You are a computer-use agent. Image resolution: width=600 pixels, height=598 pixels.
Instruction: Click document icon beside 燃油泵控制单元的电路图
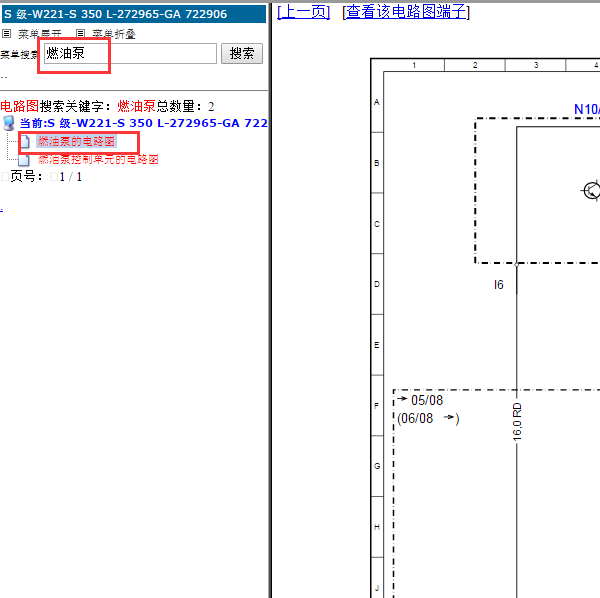(24, 160)
